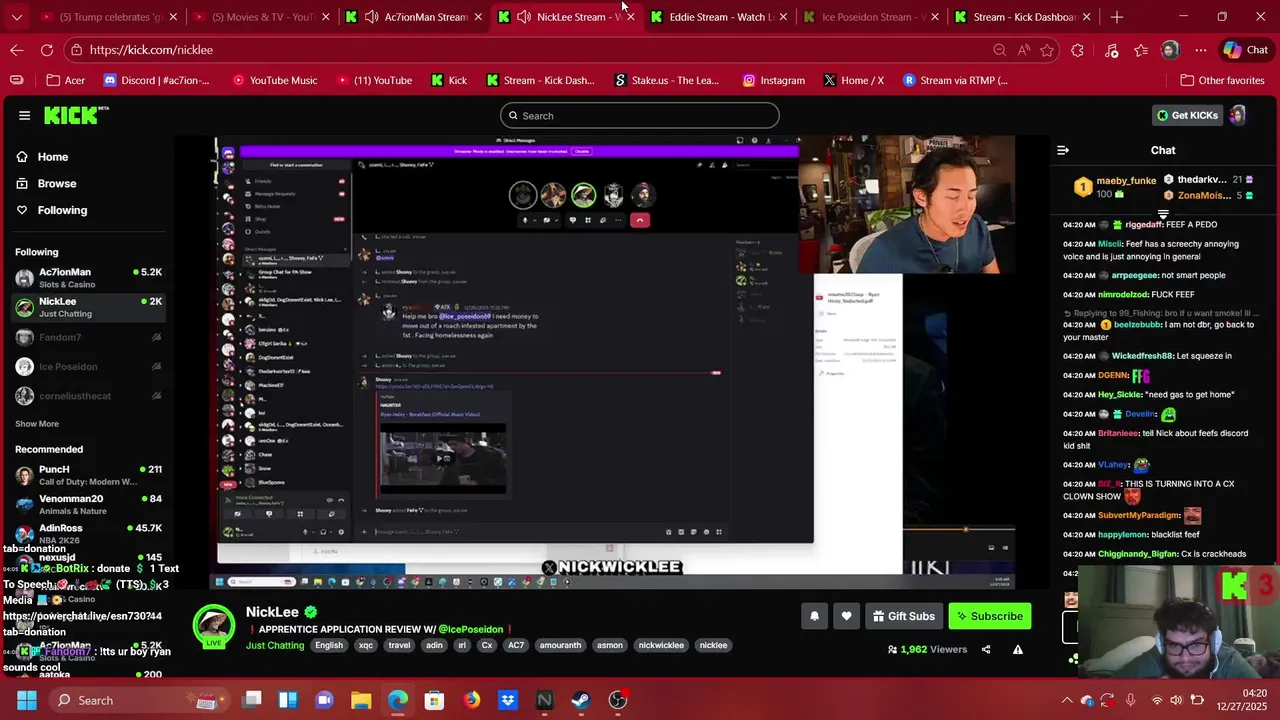Open the Just Chatting category link
The image size is (1280, 720).
275,646
